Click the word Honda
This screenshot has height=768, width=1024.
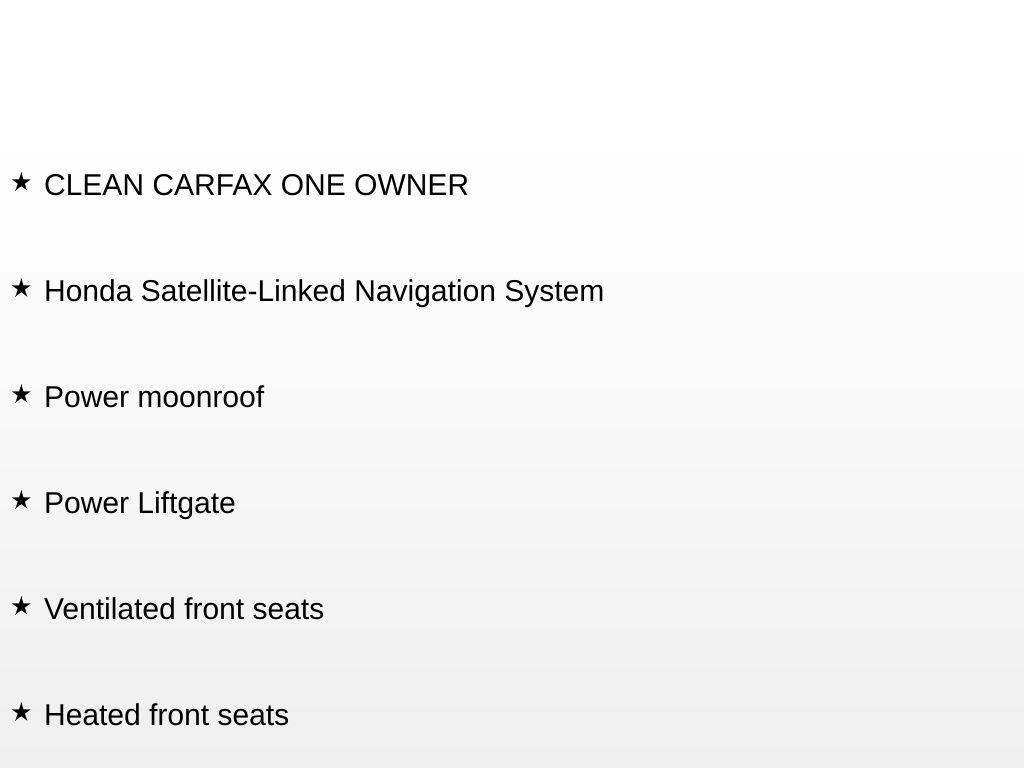89,291
